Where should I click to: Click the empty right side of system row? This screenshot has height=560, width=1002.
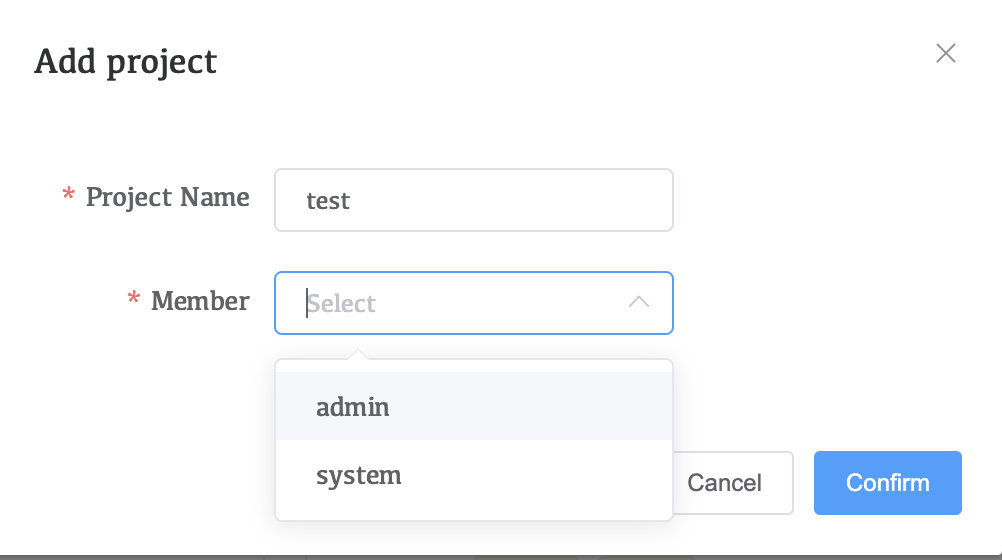coord(560,475)
